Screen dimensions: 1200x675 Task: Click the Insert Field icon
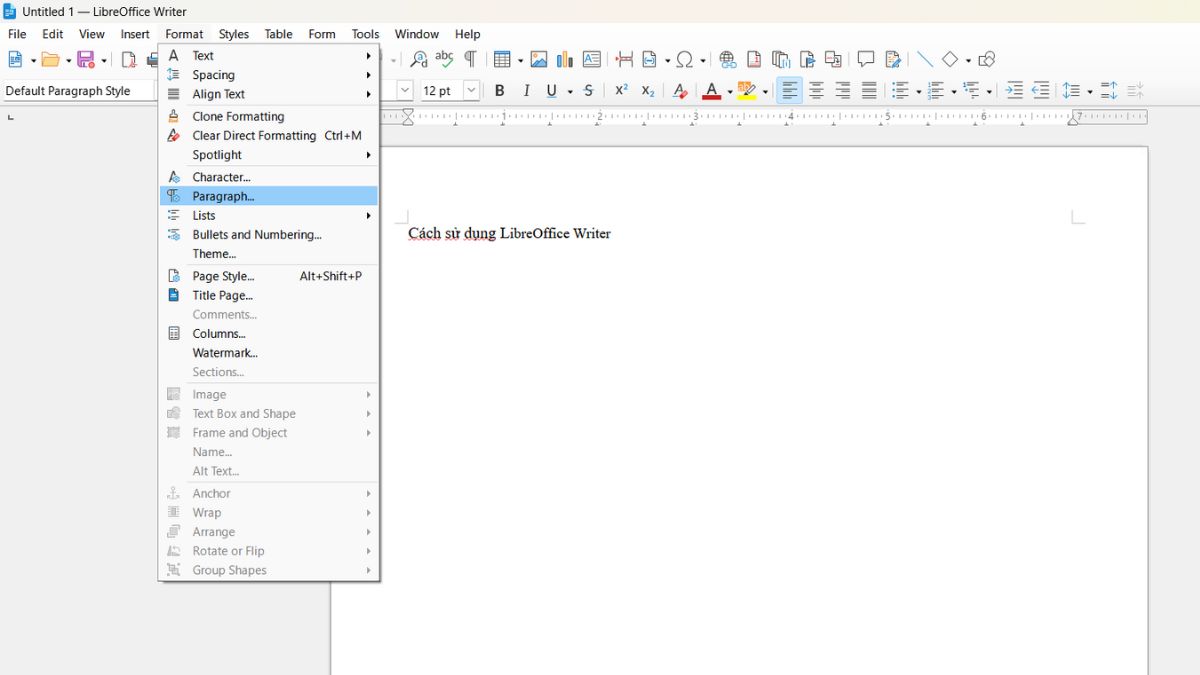coord(650,59)
